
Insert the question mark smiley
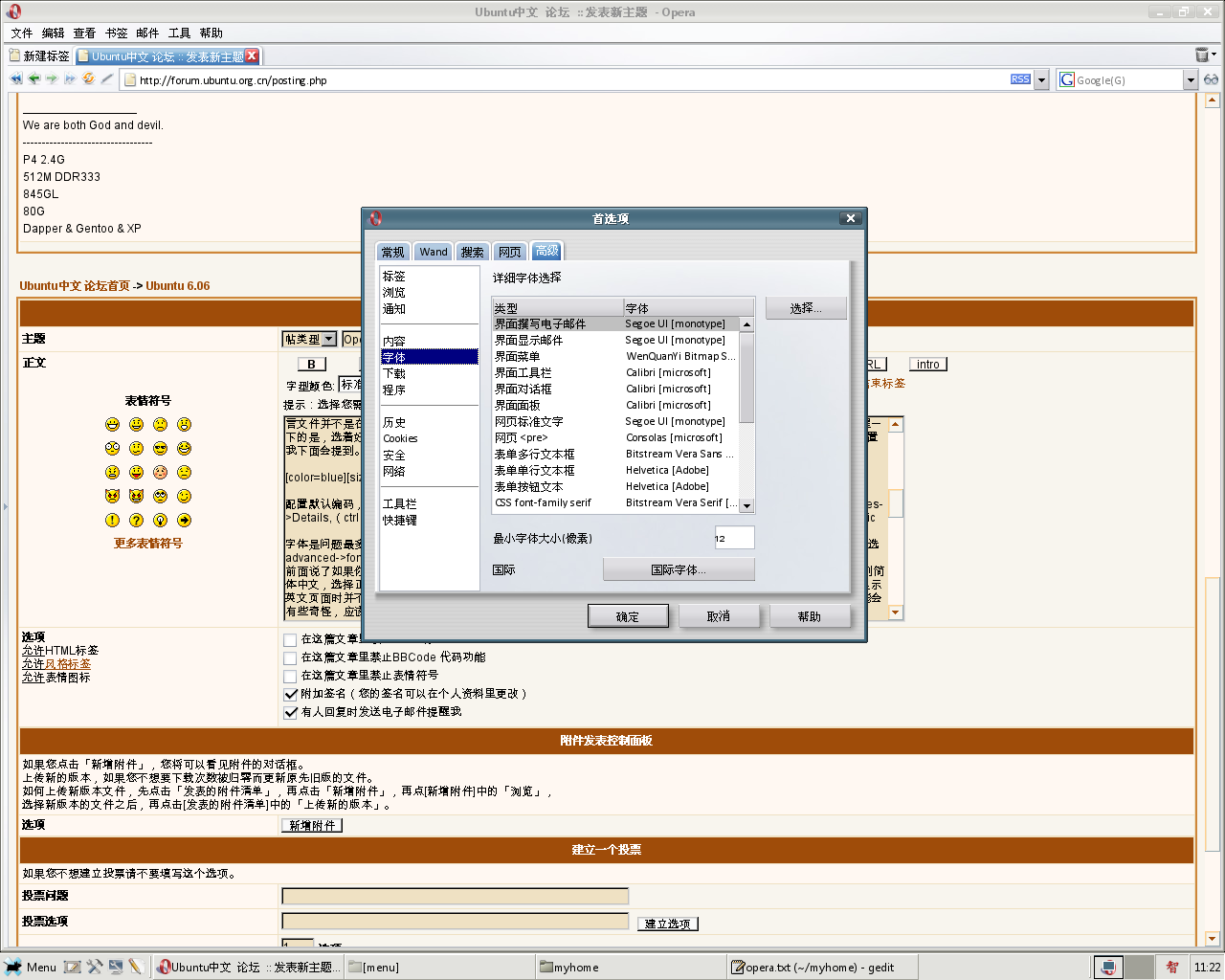[x=137, y=521]
